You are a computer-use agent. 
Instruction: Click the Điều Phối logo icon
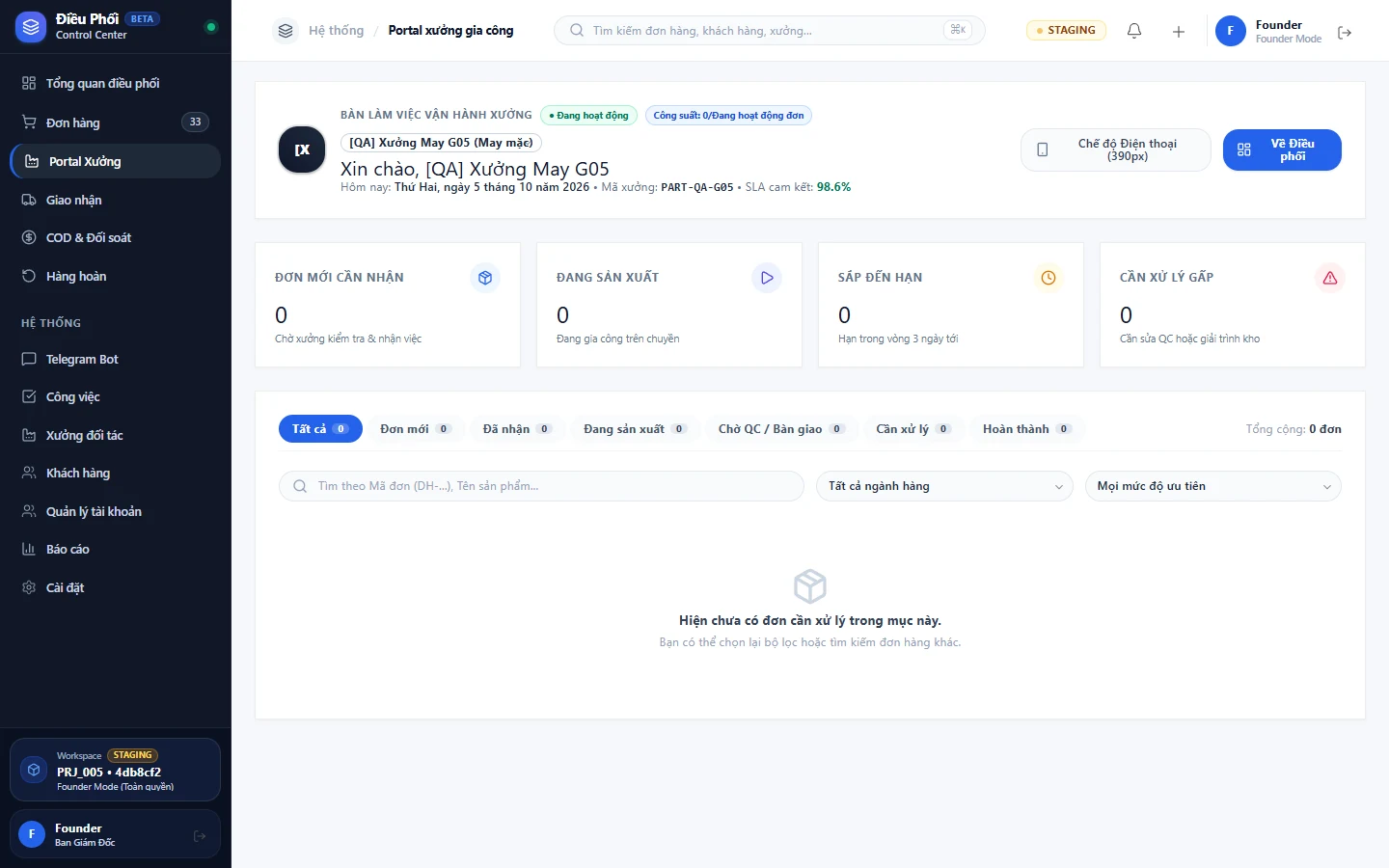(31, 27)
